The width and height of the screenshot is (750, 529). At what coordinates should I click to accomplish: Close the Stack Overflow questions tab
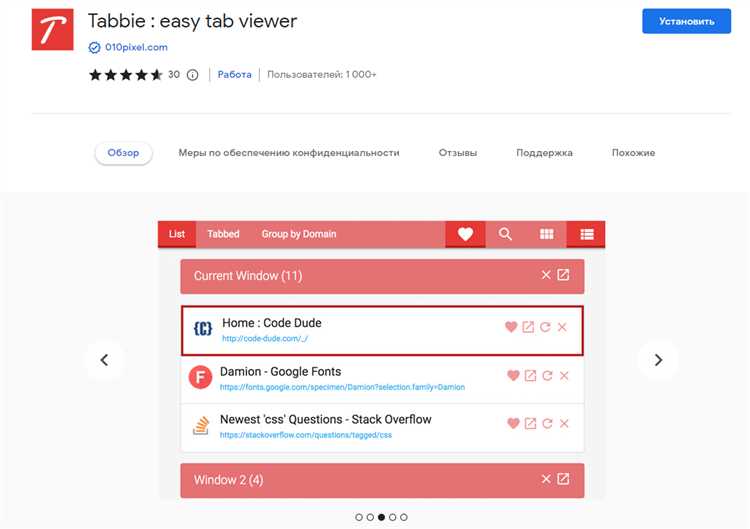564,423
